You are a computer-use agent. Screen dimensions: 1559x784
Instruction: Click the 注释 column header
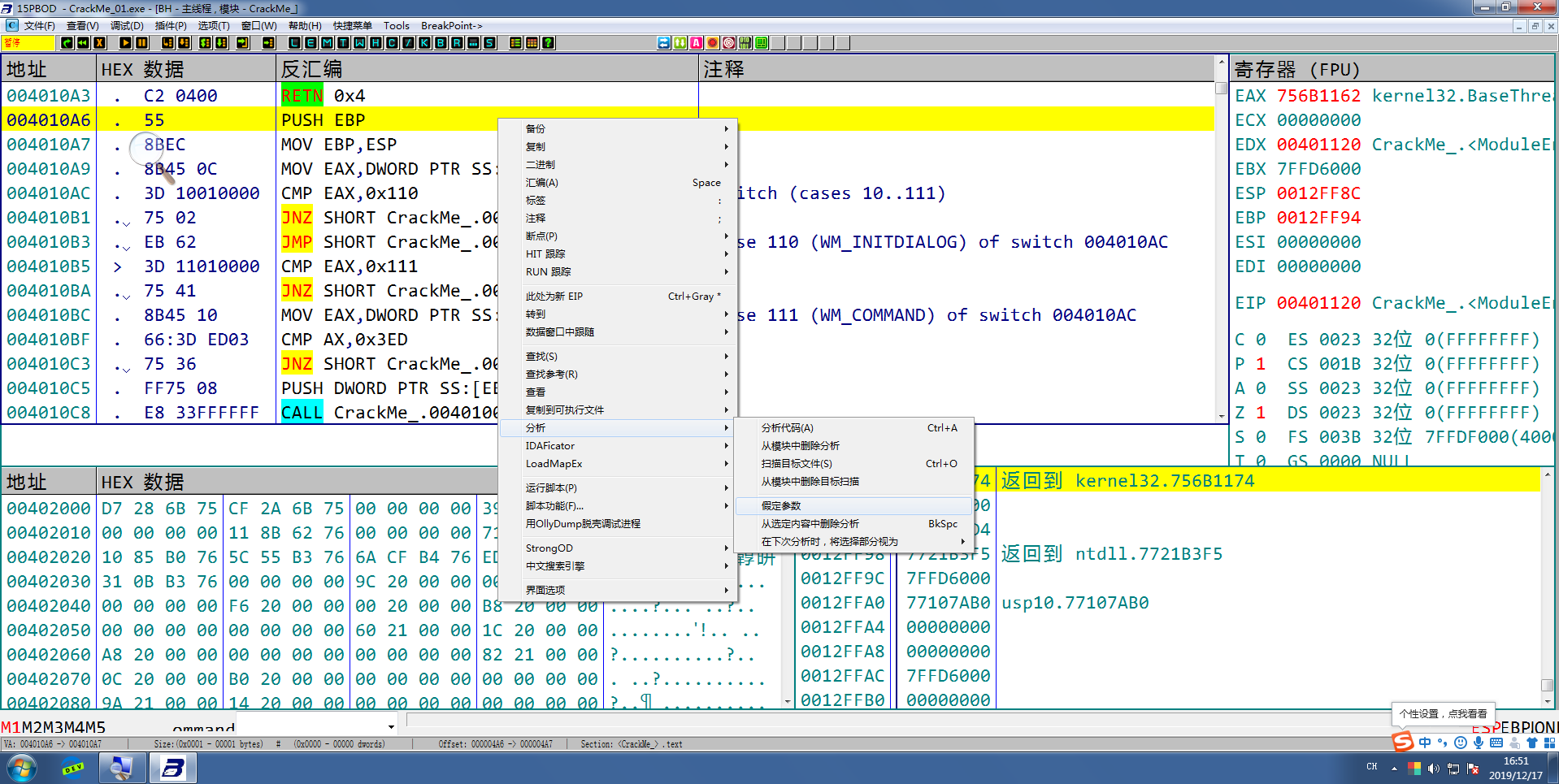click(957, 70)
